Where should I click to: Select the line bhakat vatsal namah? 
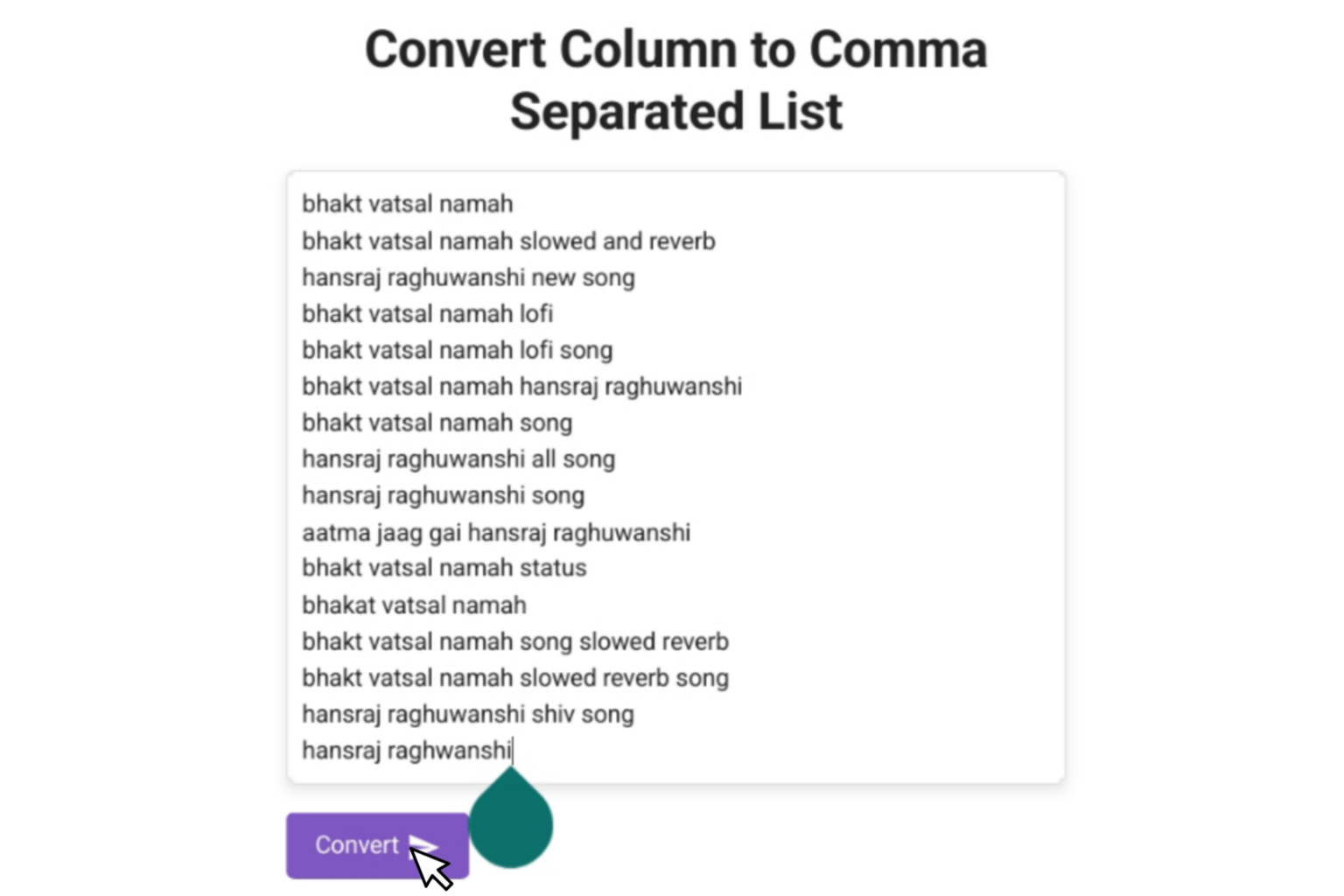(414, 604)
